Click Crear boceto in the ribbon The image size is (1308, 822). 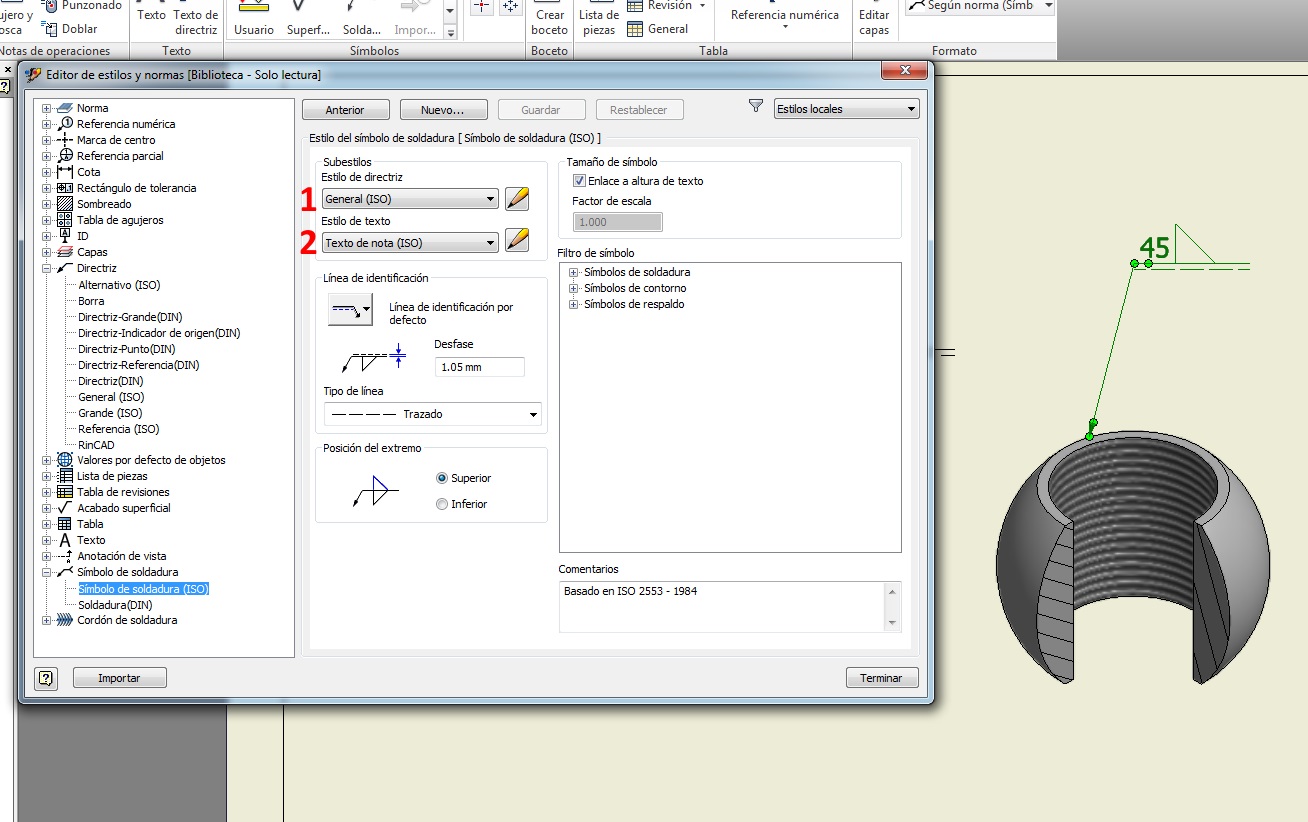click(x=549, y=19)
